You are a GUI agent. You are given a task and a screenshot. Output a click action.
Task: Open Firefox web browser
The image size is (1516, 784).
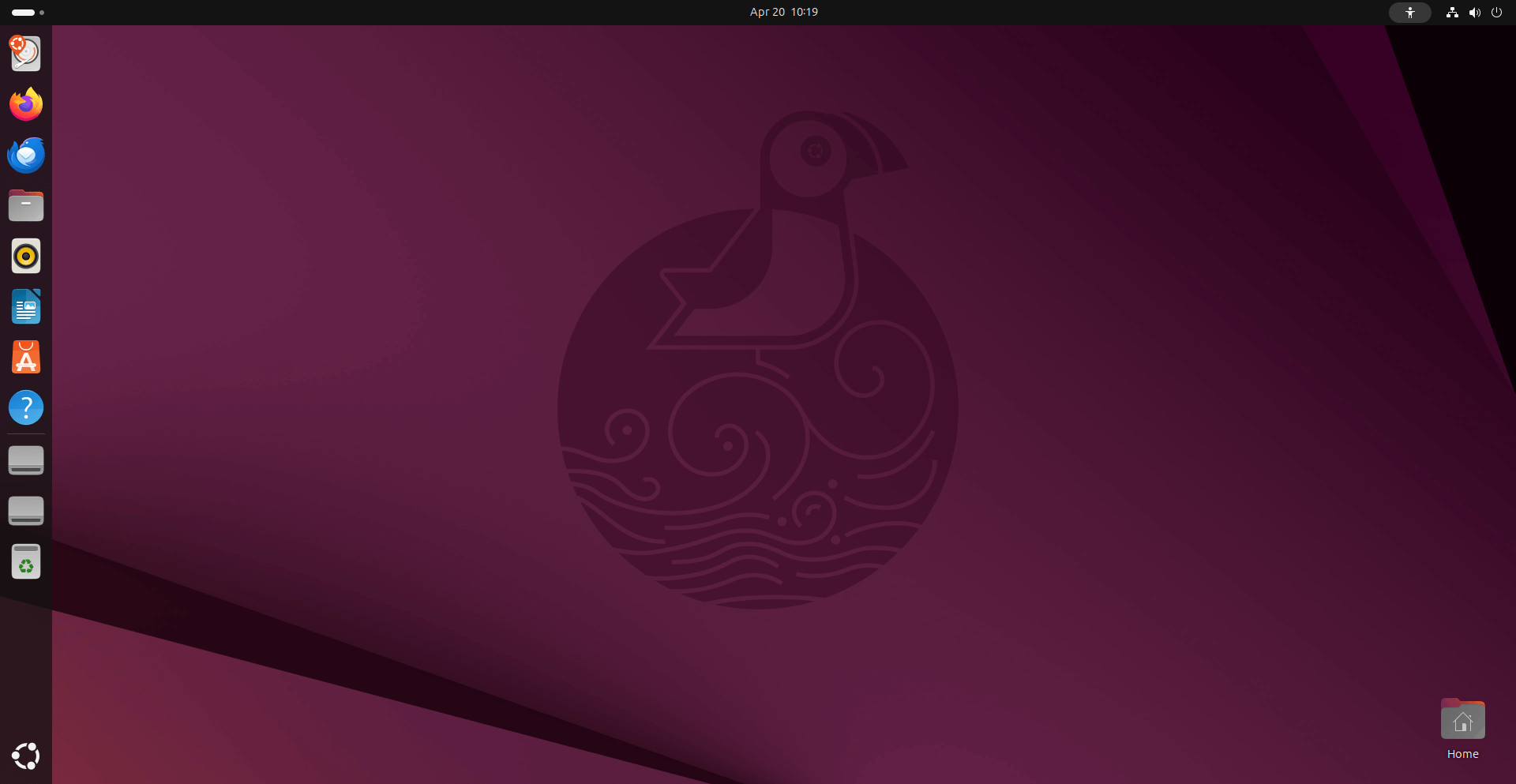click(26, 104)
